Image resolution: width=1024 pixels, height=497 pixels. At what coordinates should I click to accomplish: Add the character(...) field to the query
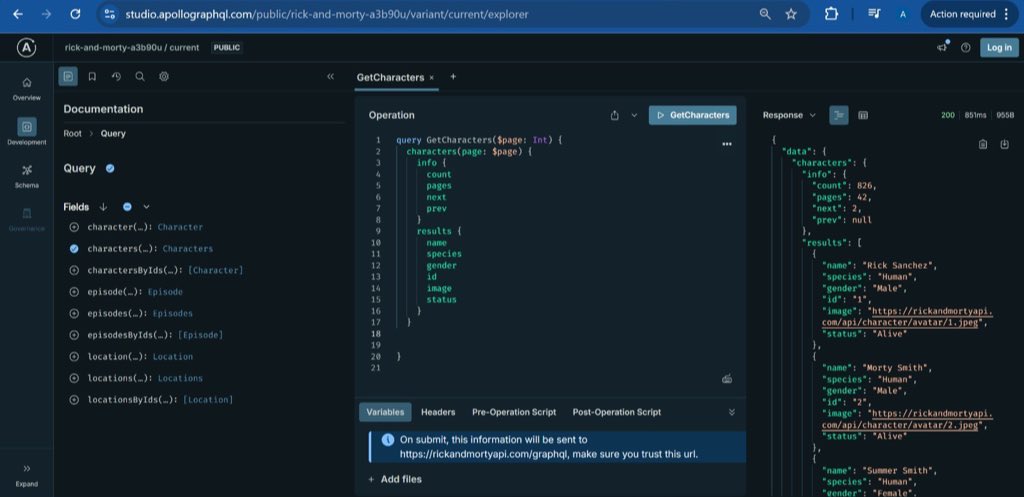74,227
